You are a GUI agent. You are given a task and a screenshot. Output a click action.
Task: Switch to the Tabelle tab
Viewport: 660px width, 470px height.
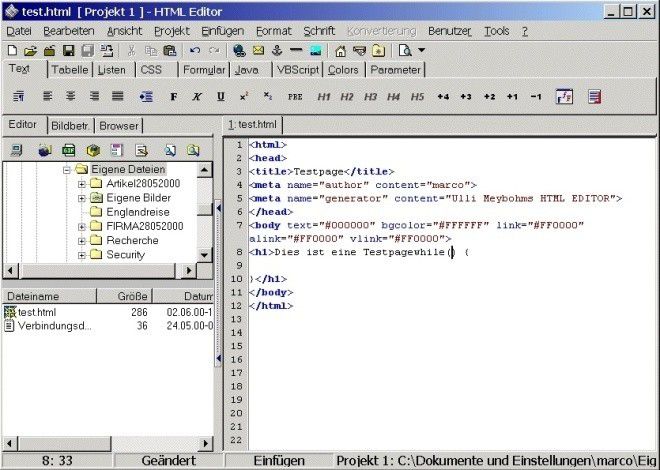pyautogui.click(x=69, y=70)
